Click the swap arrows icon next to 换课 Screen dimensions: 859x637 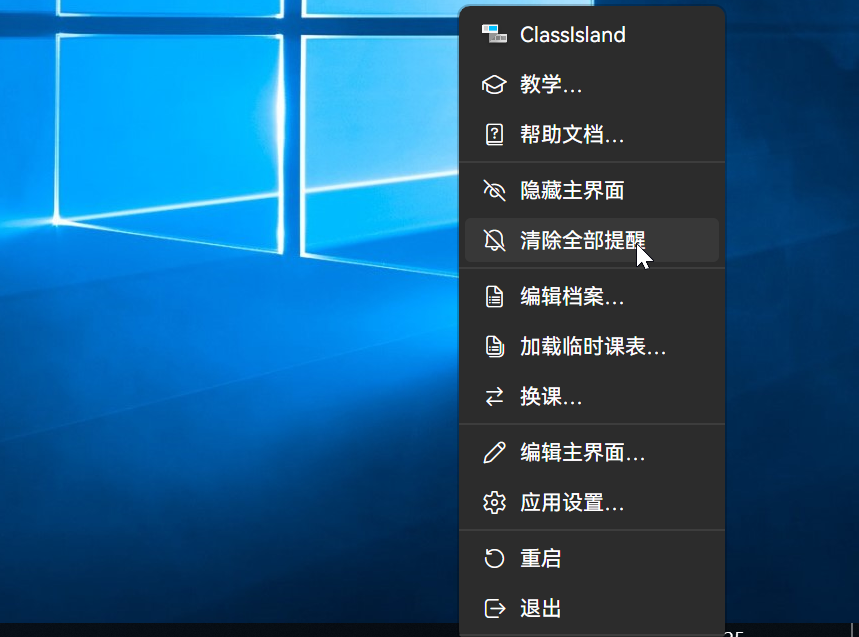pyautogui.click(x=494, y=396)
